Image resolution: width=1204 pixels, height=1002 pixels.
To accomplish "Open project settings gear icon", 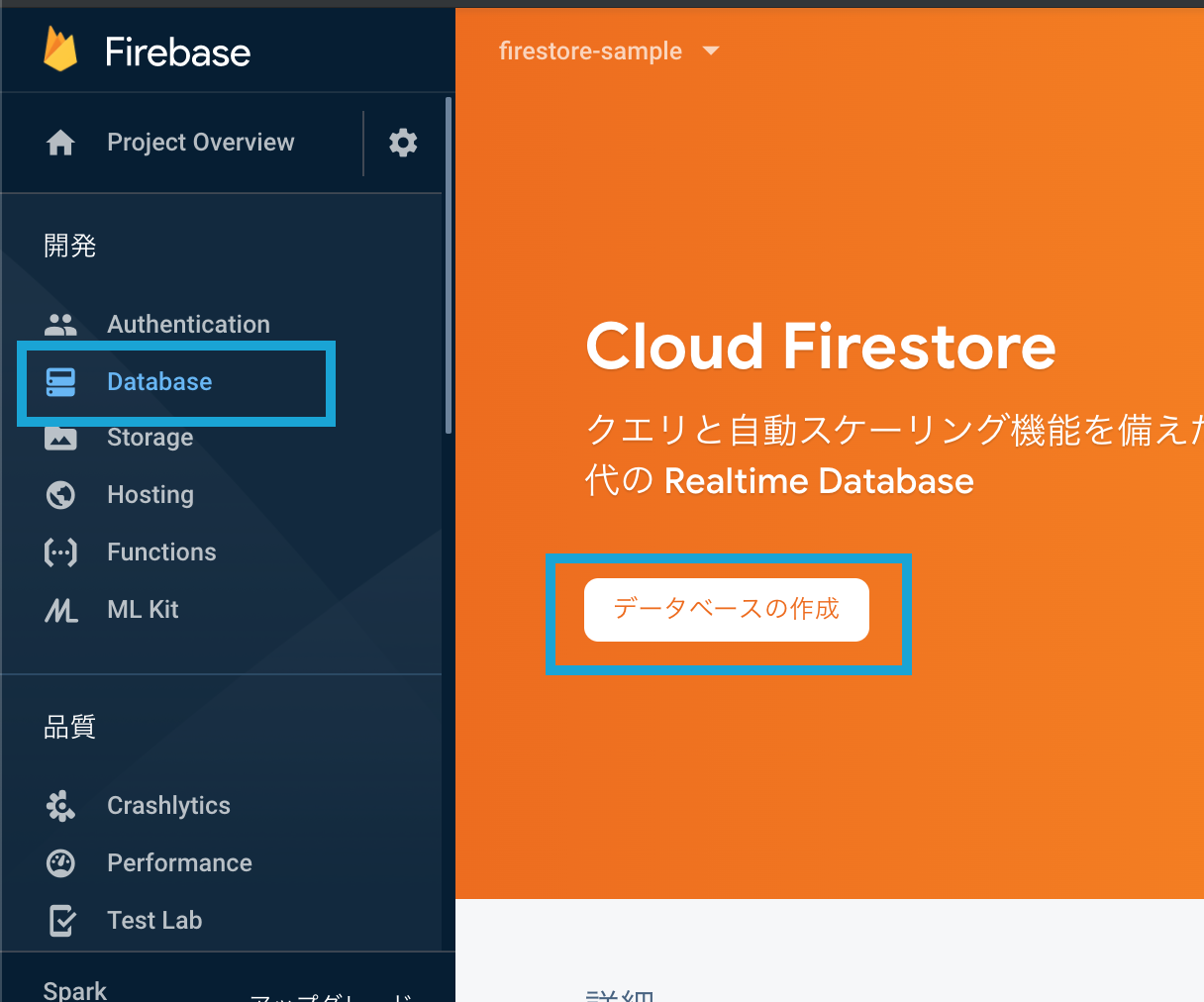I will pos(403,143).
